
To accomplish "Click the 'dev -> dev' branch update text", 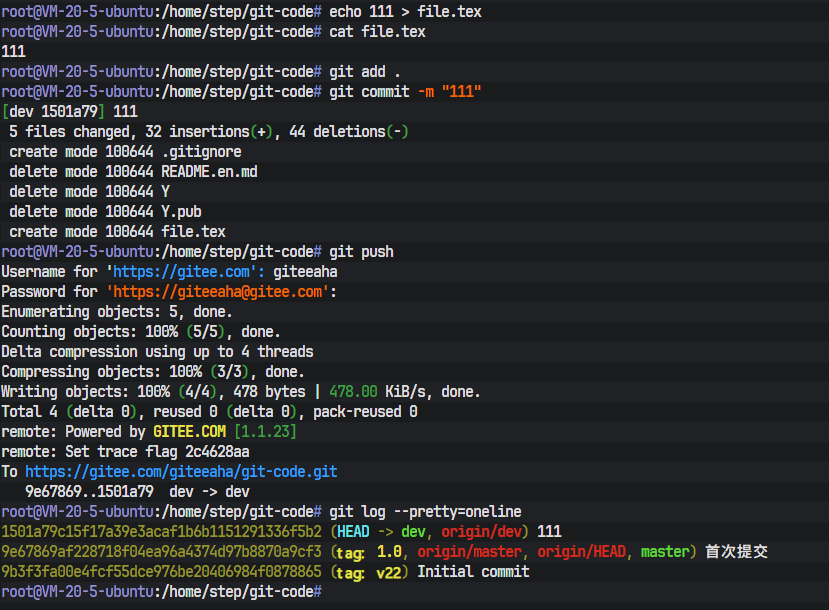I will (209, 491).
